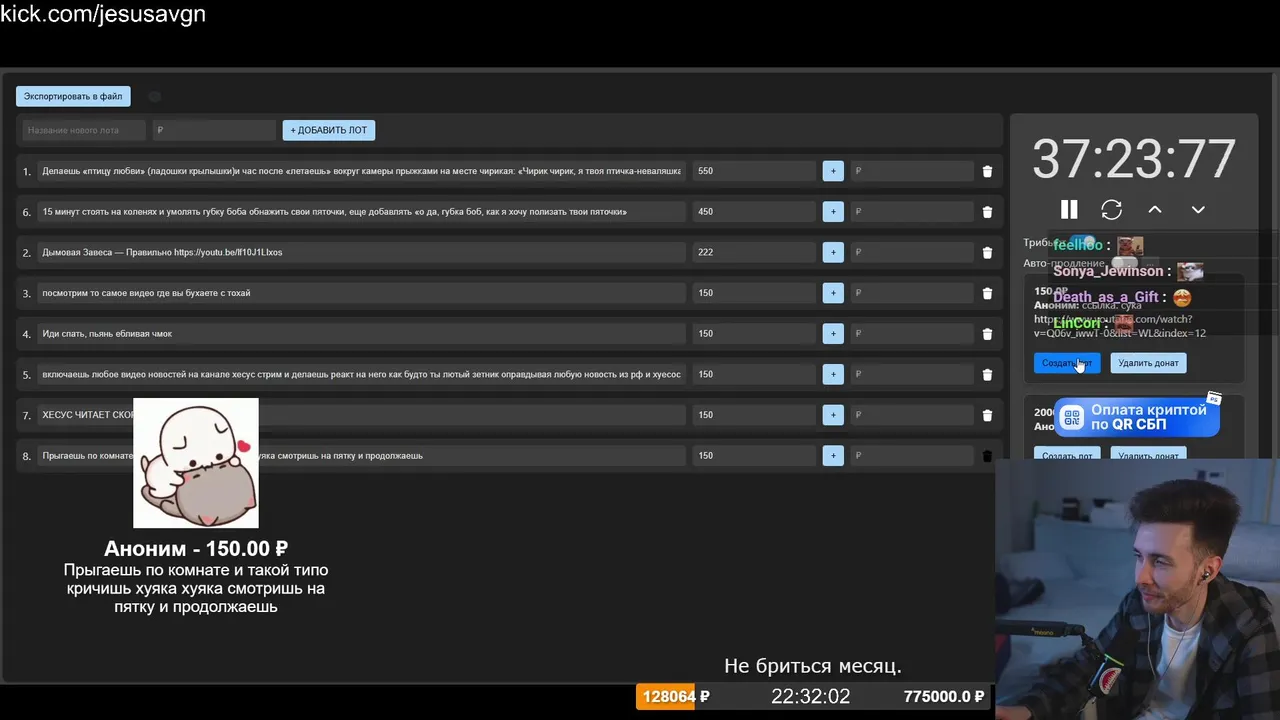1280x720 pixels.
Task: Click the '128064 ₽' collected amount
Action: pyautogui.click(x=675, y=696)
